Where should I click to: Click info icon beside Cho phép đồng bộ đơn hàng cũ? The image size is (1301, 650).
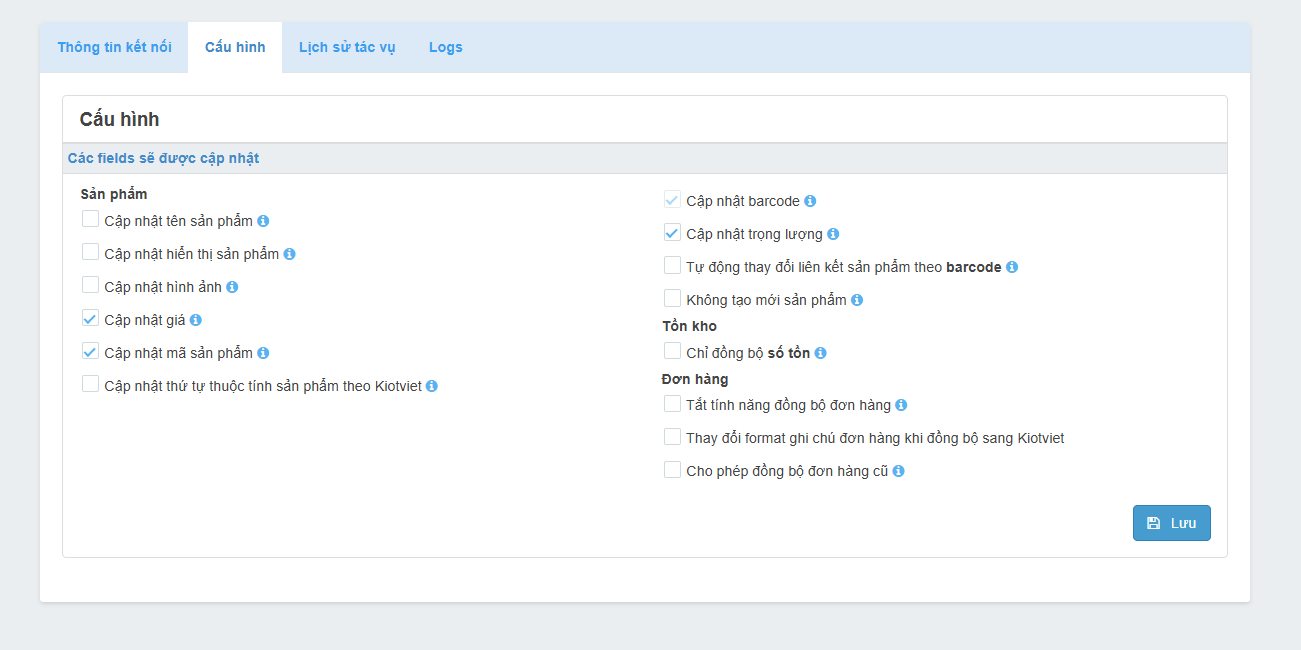pyautogui.click(x=899, y=471)
